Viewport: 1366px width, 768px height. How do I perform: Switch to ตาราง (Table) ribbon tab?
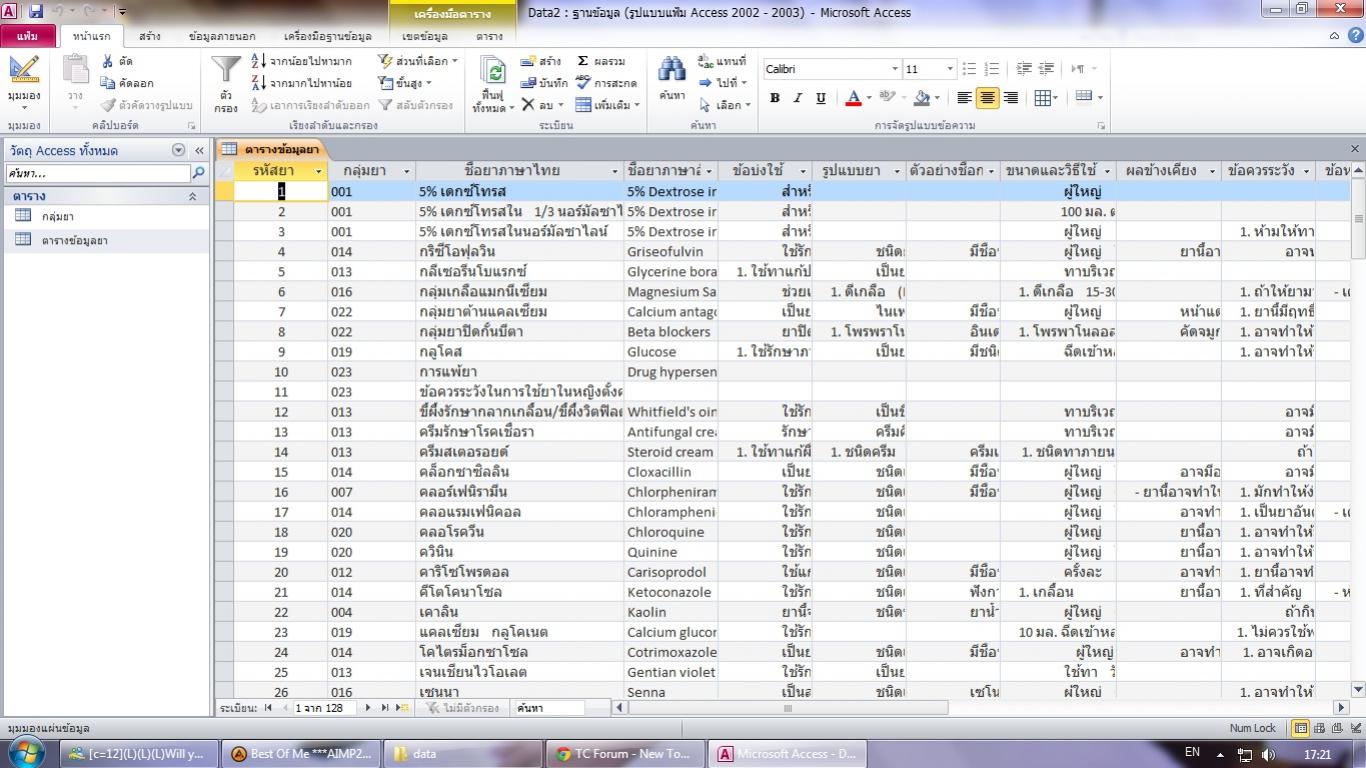(489, 36)
